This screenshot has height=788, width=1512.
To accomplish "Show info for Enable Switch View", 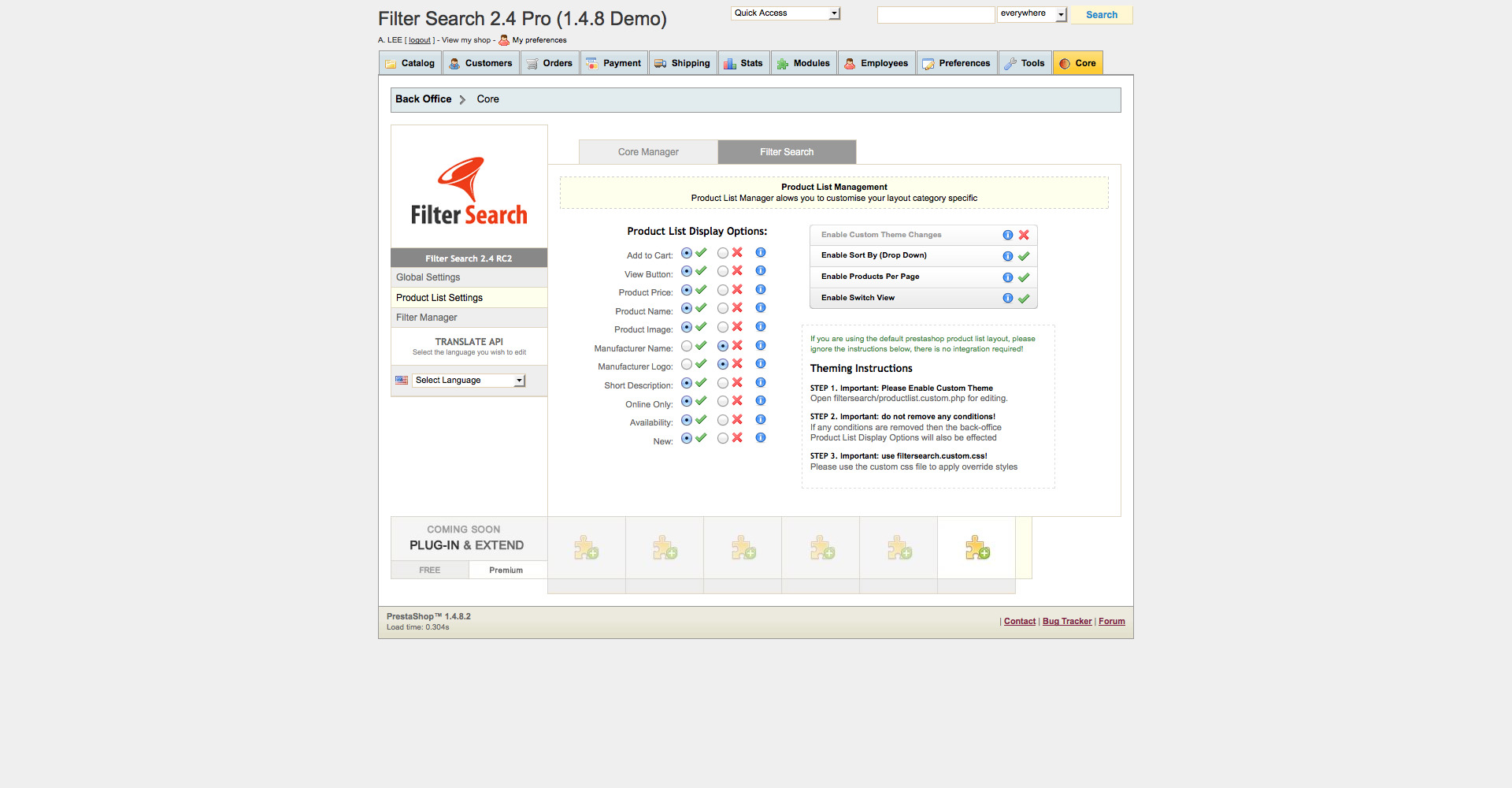I will 1008,298.
